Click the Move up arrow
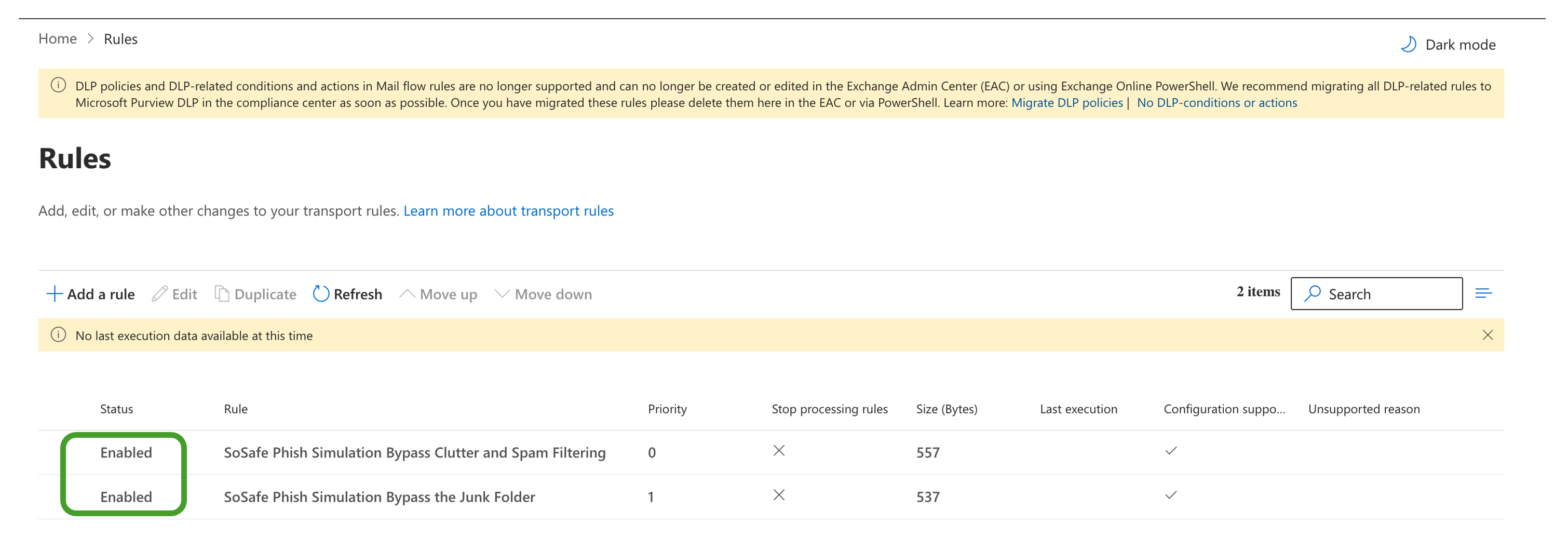The width and height of the screenshot is (1568, 538). click(407, 294)
